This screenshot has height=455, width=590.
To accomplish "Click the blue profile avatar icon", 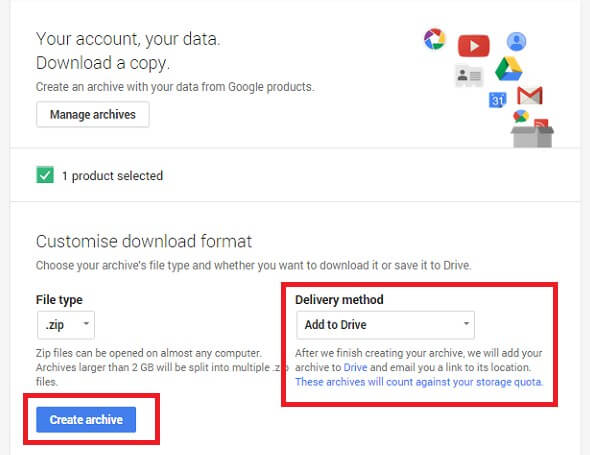I will [x=516, y=41].
